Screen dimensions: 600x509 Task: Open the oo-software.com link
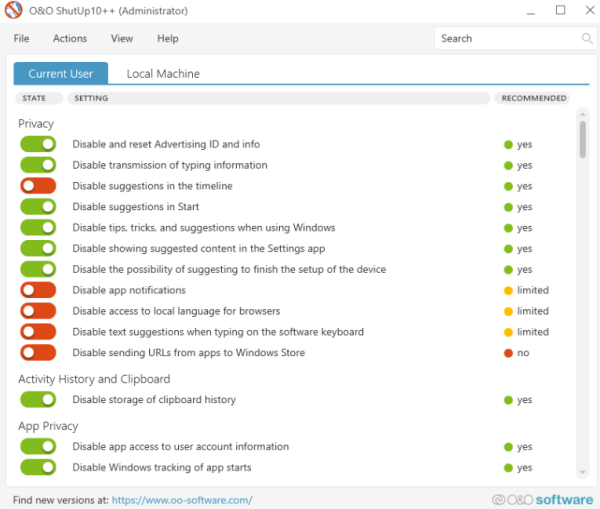[x=182, y=500]
